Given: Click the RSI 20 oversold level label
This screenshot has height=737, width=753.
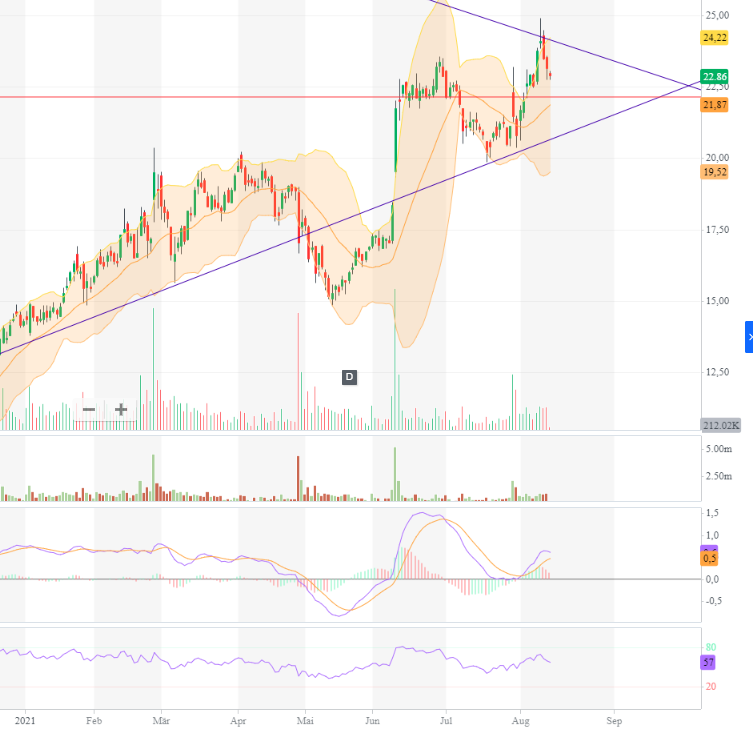Looking at the screenshot, I should (x=711, y=687).
